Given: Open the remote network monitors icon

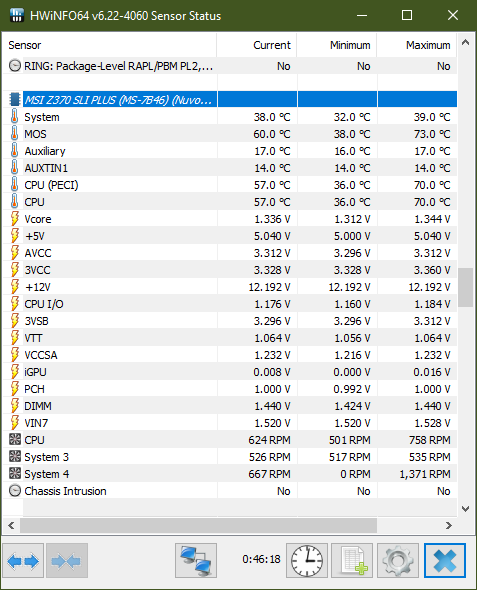Looking at the screenshot, I should pos(196,560).
